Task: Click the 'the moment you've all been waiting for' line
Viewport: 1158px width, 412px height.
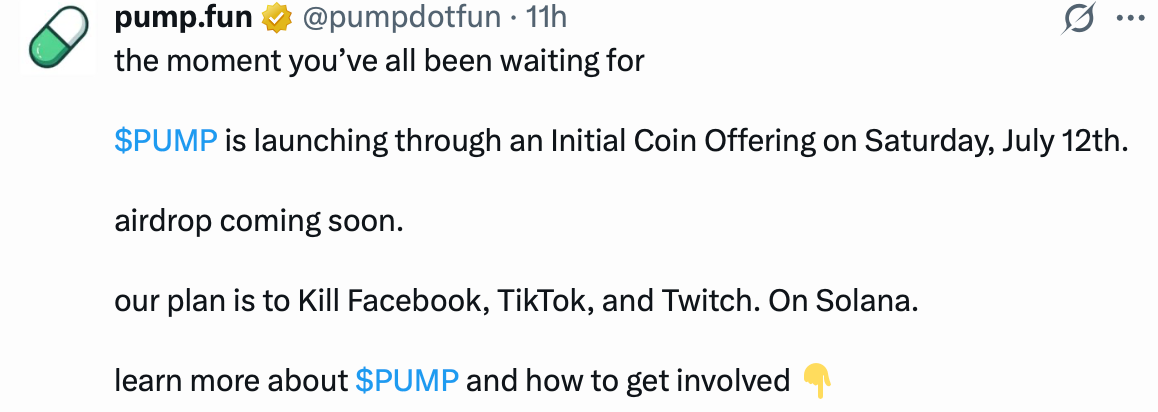Action: coord(380,61)
